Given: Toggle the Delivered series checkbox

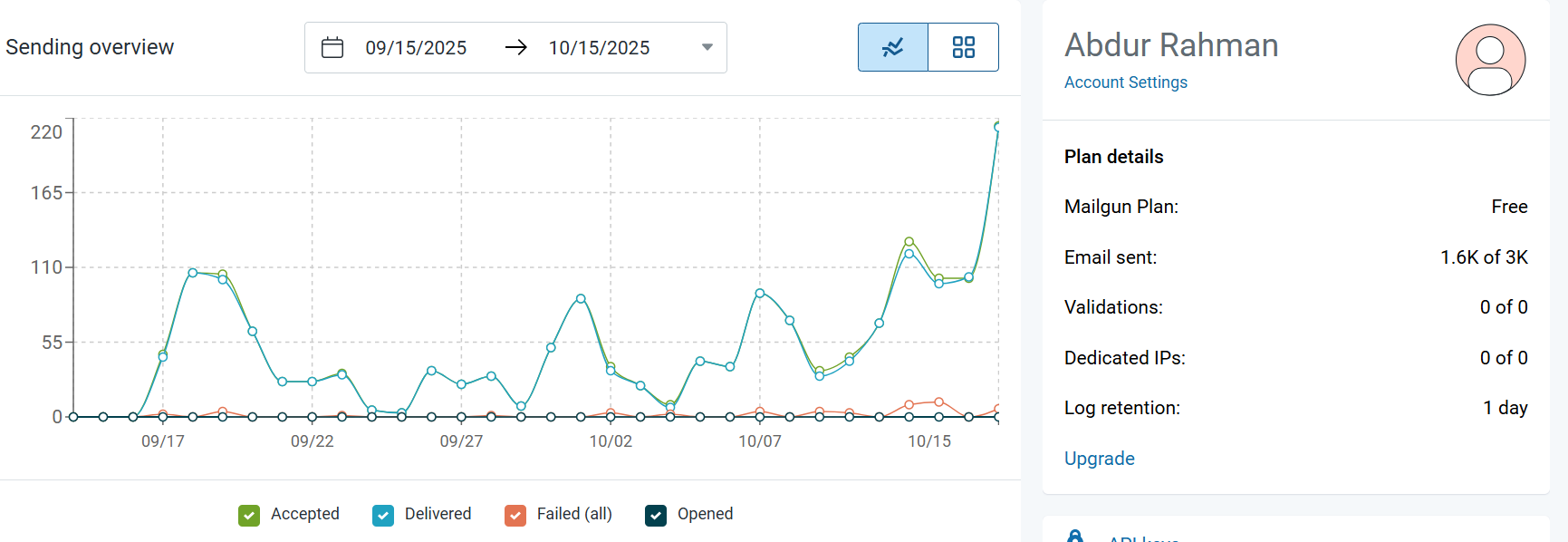Looking at the screenshot, I should [x=383, y=515].
